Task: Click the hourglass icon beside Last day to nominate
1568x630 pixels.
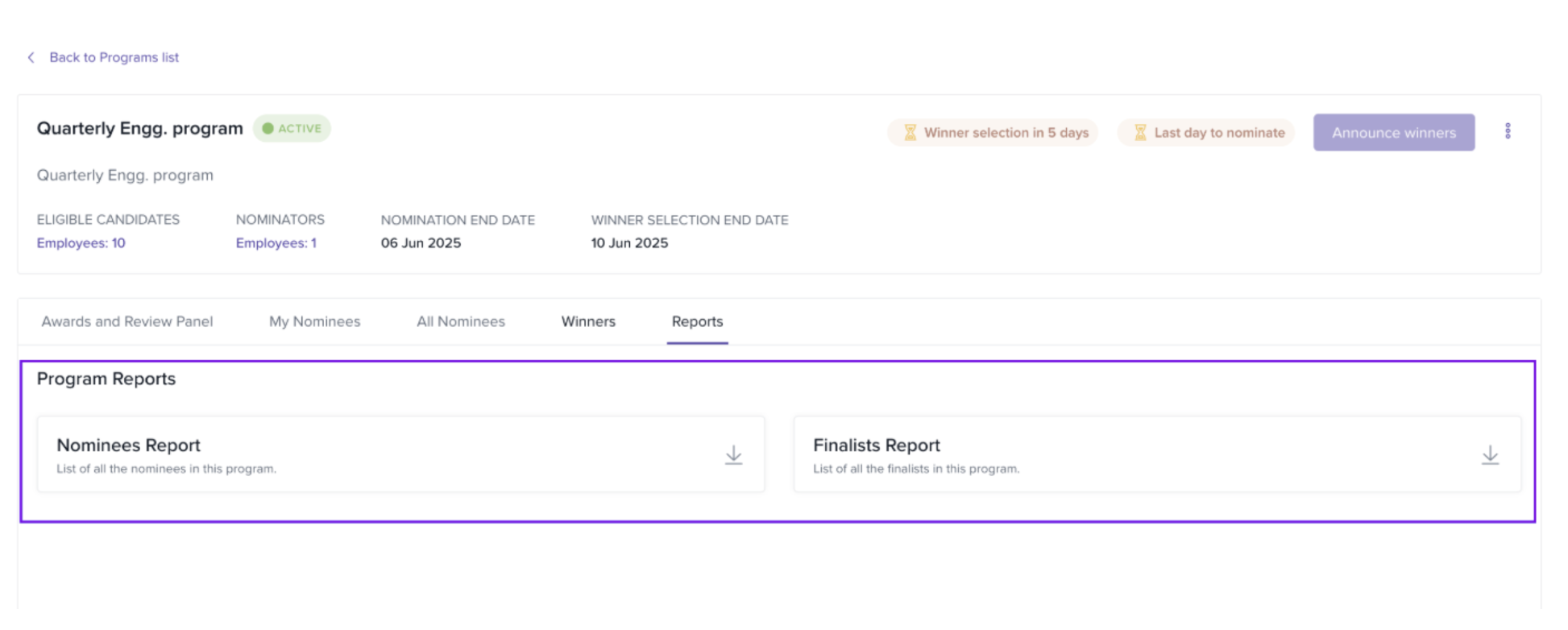Action: (x=1140, y=133)
